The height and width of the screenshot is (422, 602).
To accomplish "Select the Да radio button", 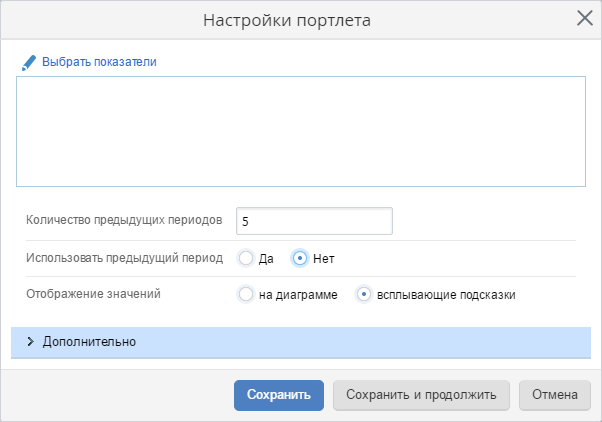I will [x=246, y=258].
